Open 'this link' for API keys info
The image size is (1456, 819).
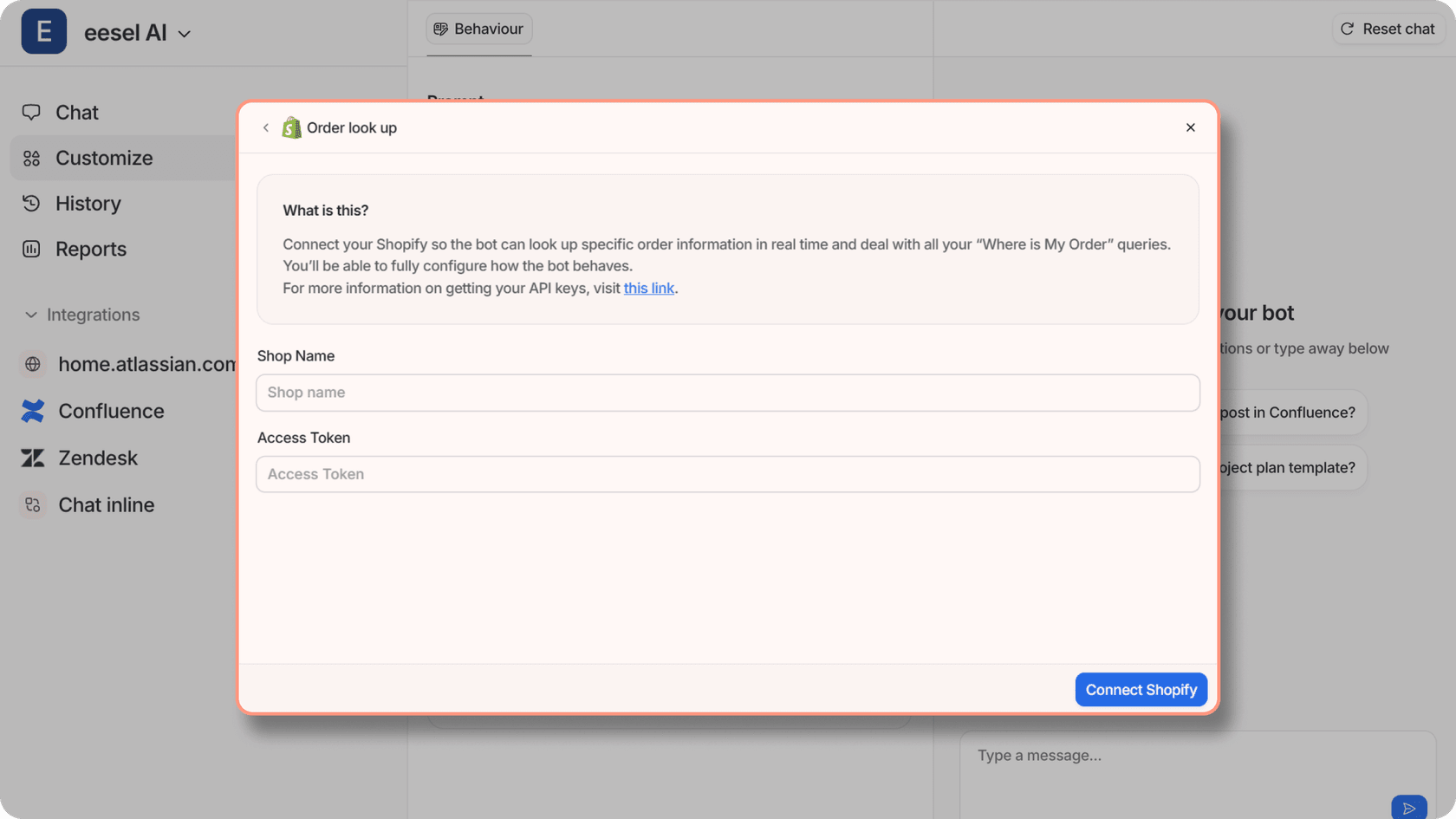click(x=648, y=288)
